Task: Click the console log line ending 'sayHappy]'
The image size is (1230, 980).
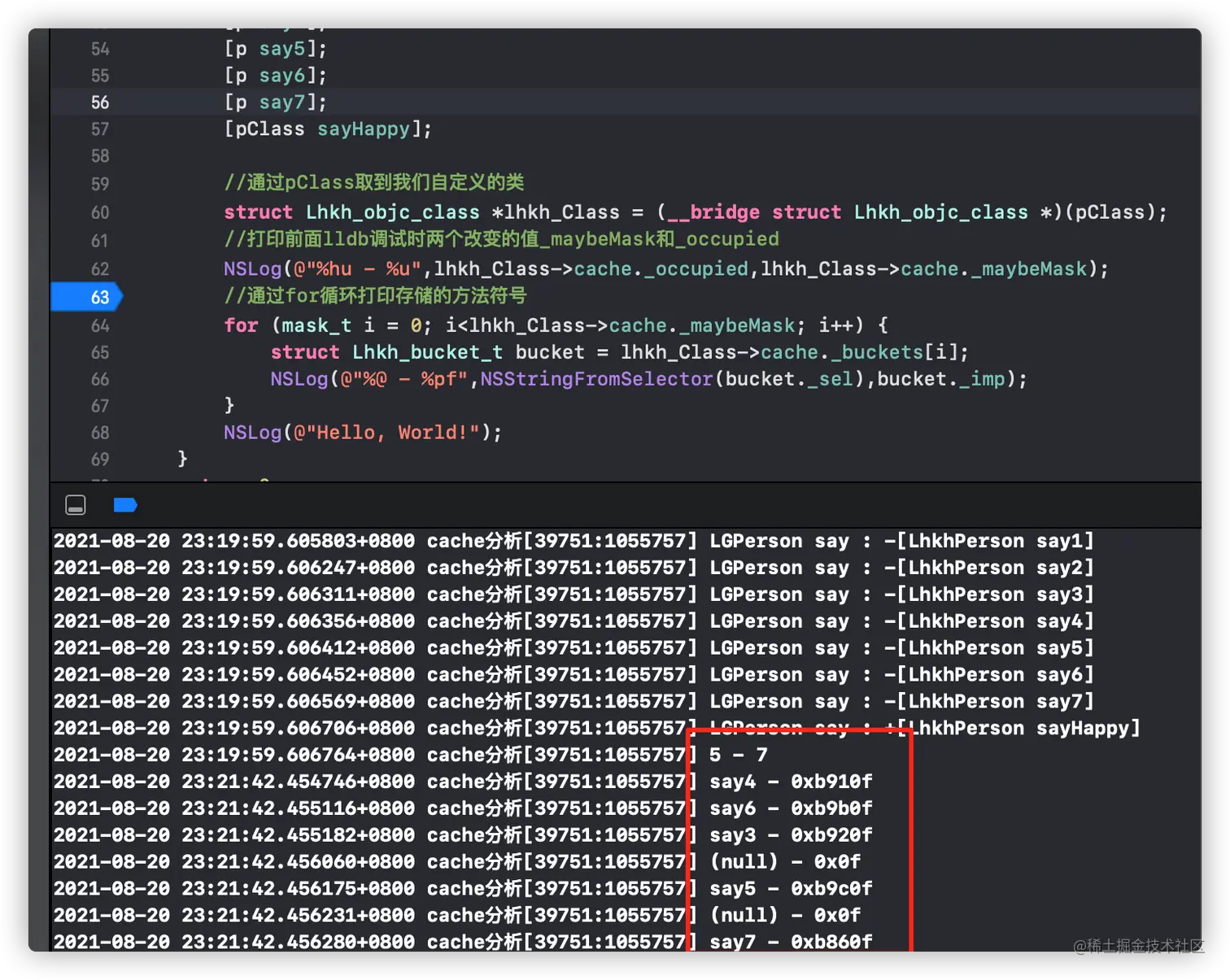Action: 597,729
